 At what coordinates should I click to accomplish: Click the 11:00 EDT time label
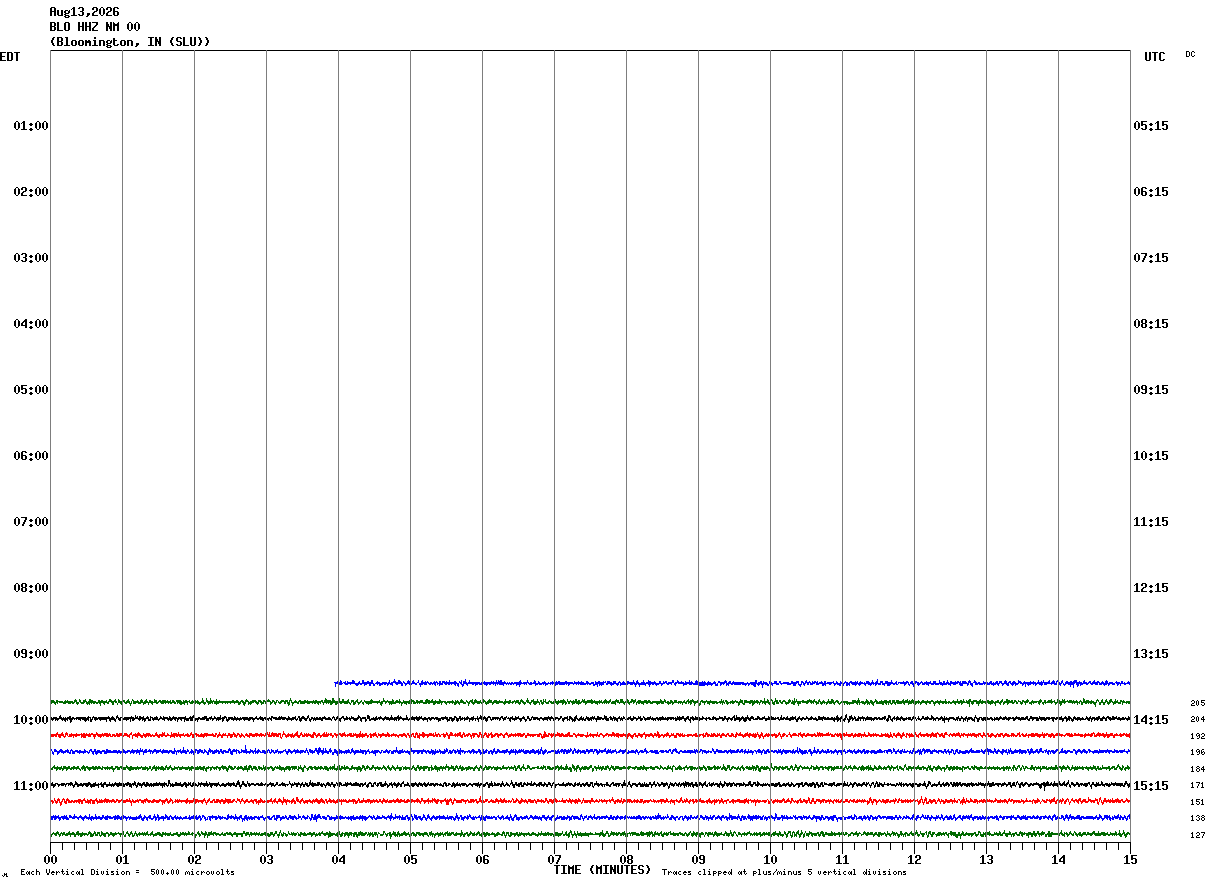31,786
